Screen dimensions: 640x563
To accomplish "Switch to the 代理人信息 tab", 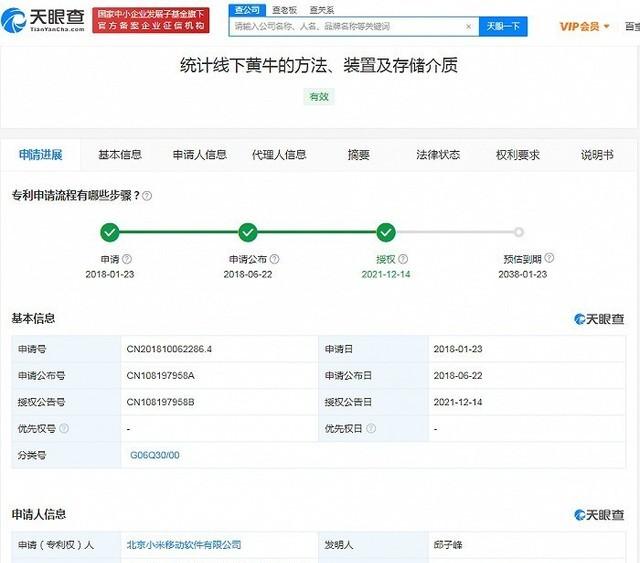I will point(279,155).
